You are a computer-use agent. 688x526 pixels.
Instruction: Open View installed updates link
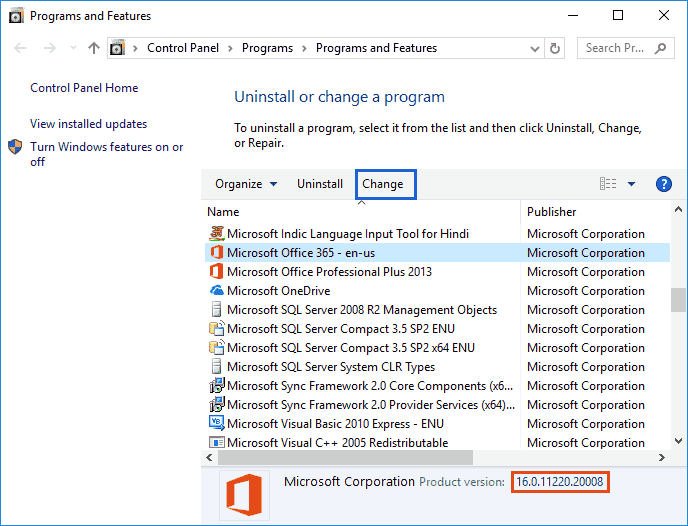pyautogui.click(x=88, y=124)
